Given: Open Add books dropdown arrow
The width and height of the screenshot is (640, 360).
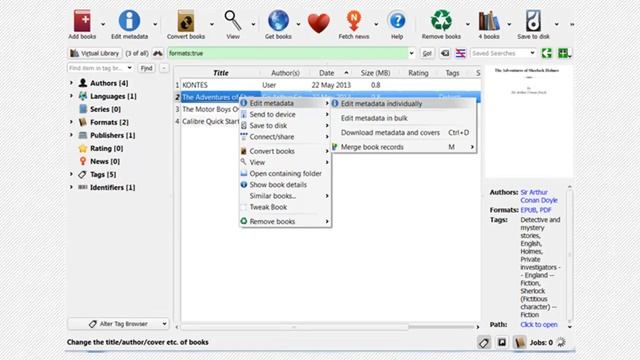Looking at the screenshot, I should tap(103, 24).
